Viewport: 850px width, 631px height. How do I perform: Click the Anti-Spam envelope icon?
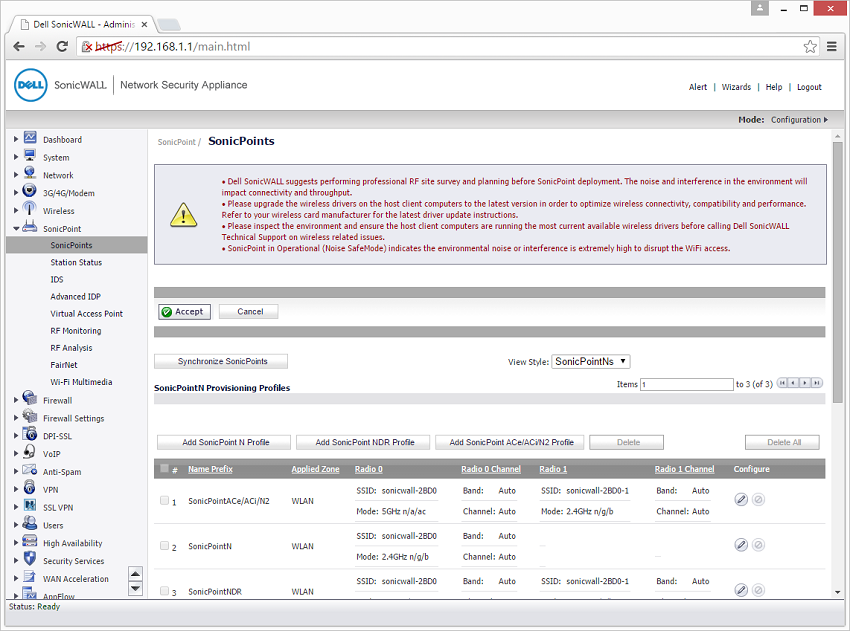click(x=30, y=470)
